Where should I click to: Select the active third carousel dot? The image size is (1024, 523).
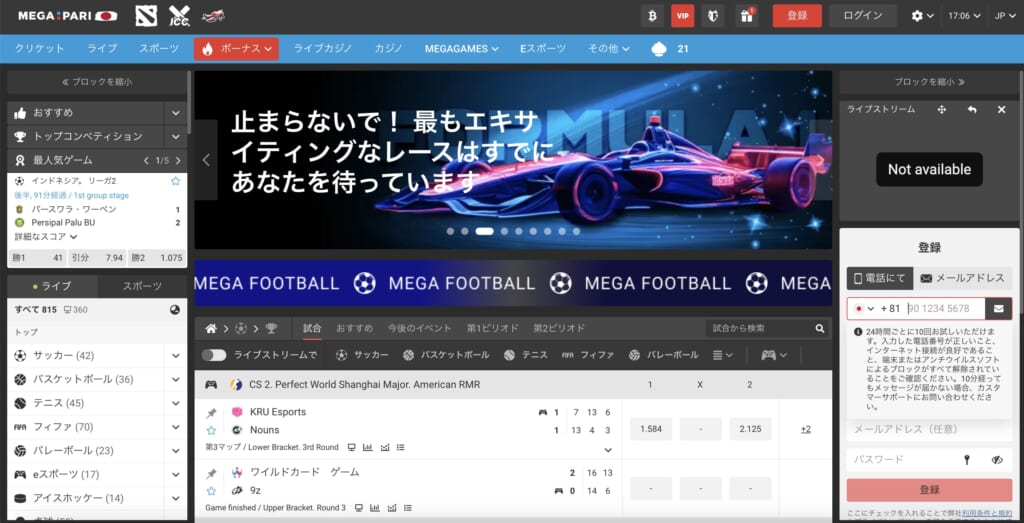(484, 231)
